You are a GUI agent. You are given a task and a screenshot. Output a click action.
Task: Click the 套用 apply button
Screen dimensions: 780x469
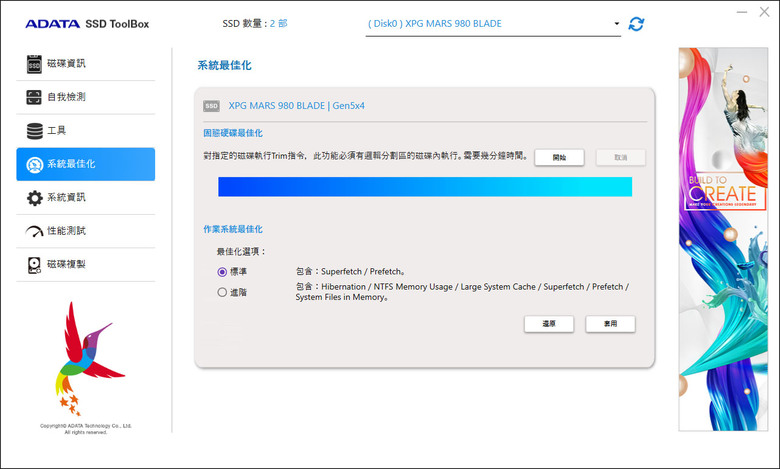[610, 324]
